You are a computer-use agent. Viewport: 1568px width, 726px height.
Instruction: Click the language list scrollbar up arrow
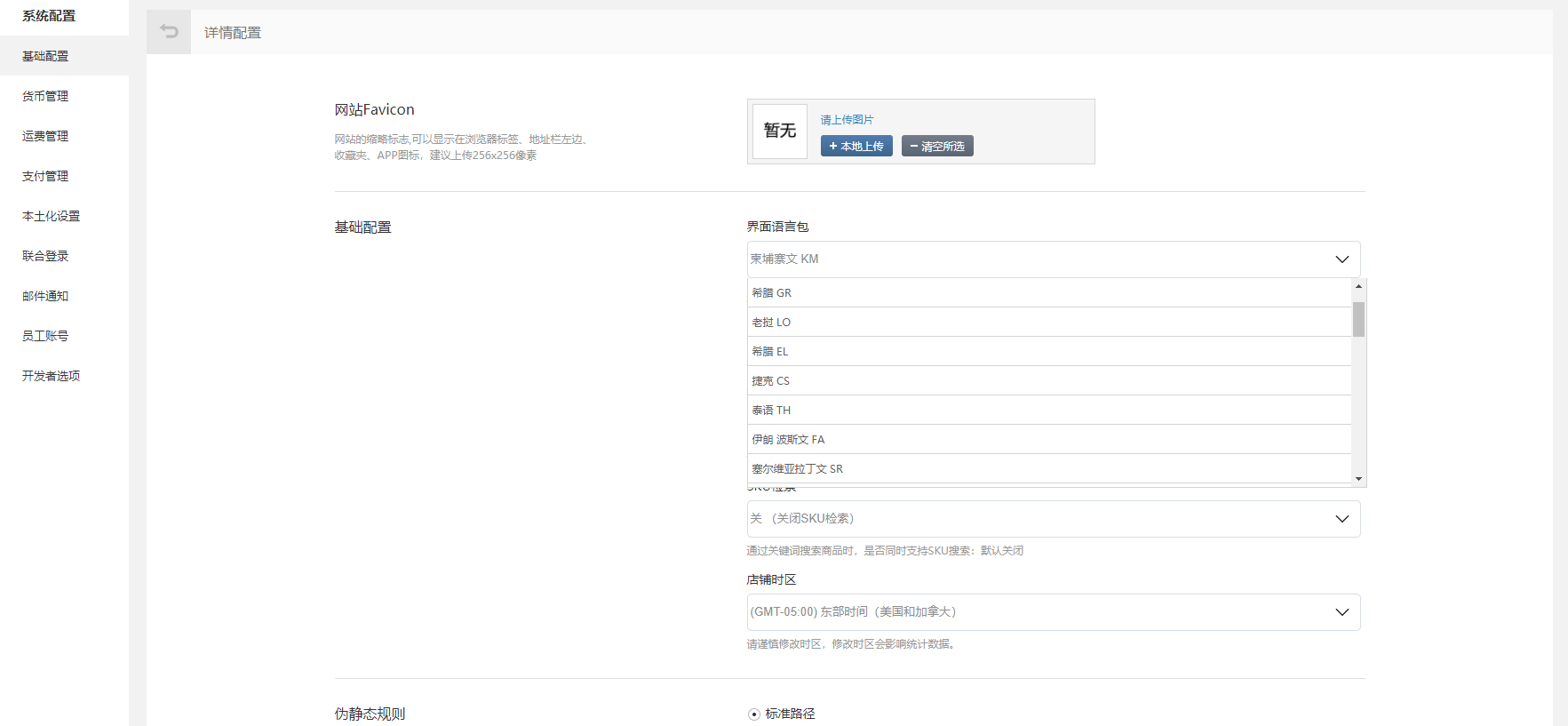click(1358, 286)
